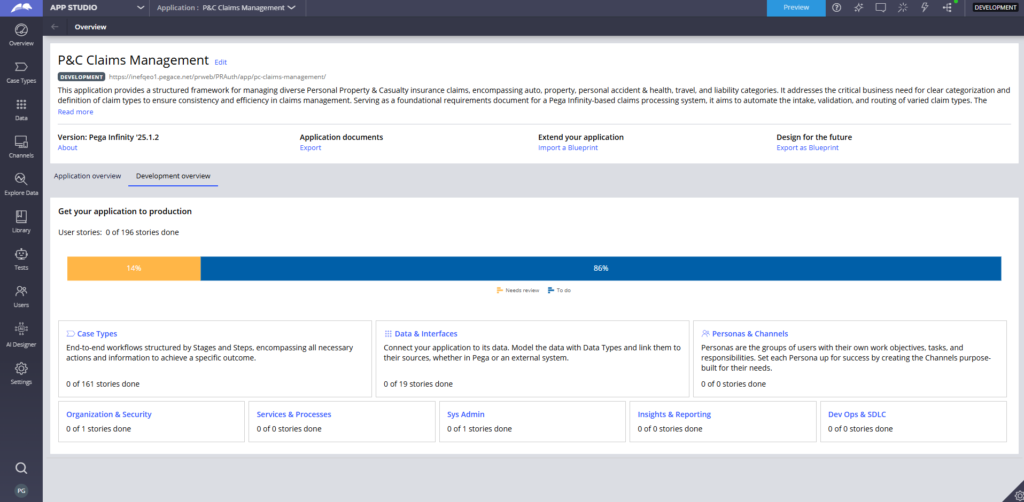Image resolution: width=1024 pixels, height=502 pixels.
Task: Click the back arrow beside Overview
Action: pyautogui.click(x=55, y=27)
